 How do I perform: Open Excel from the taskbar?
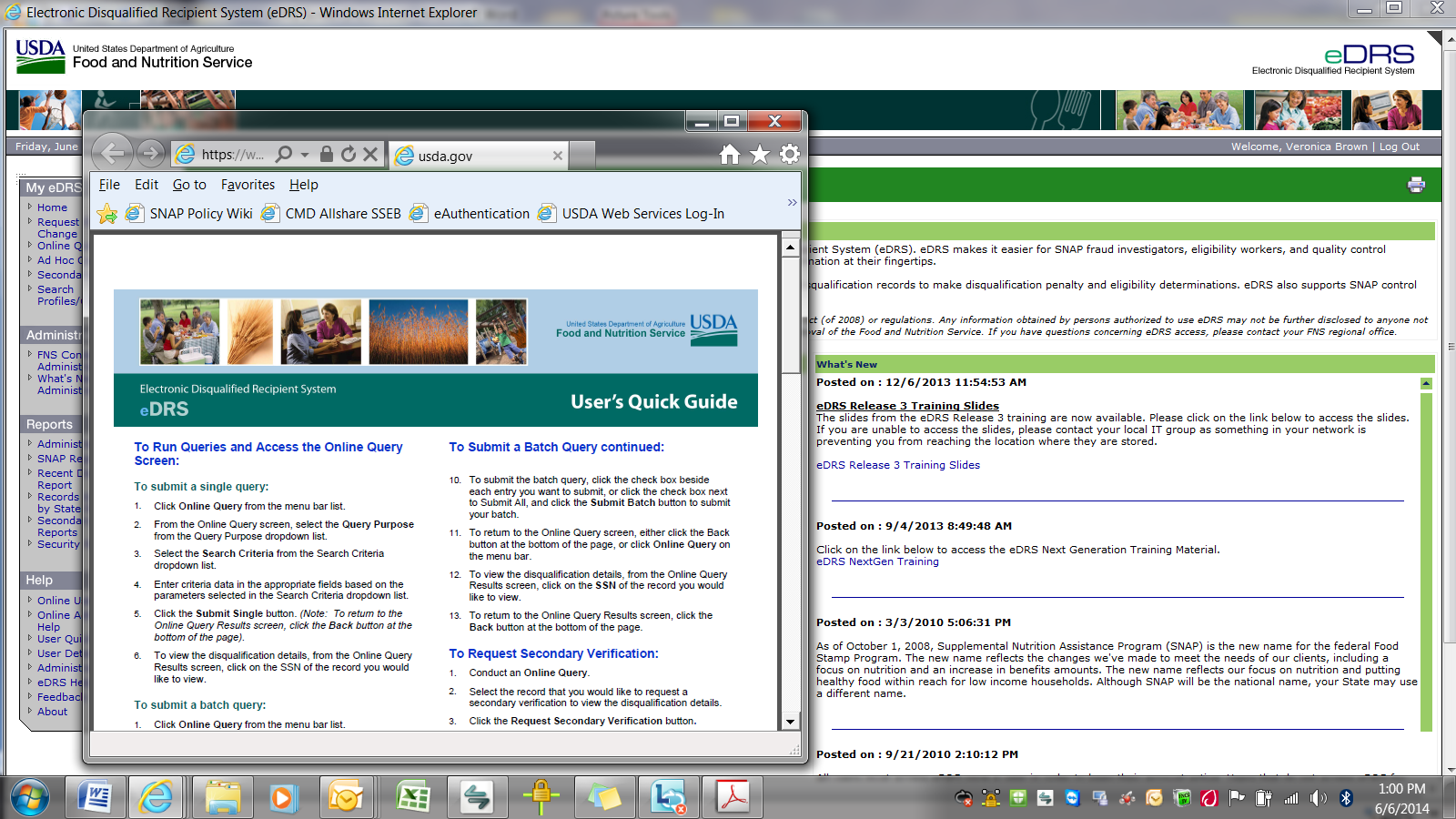(x=413, y=798)
